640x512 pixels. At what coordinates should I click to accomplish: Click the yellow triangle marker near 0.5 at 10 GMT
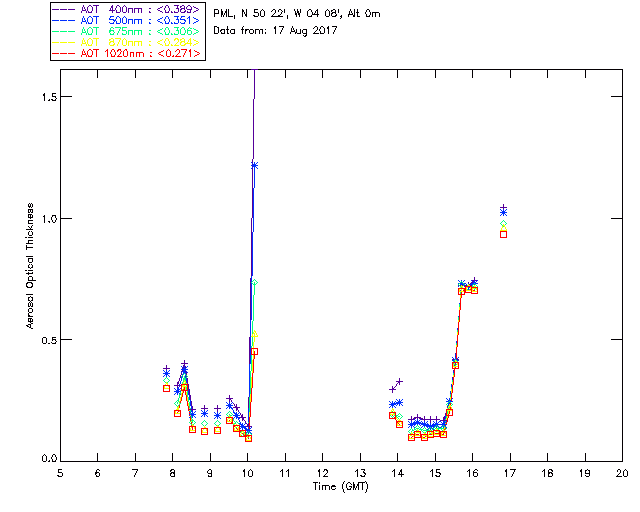point(255,334)
